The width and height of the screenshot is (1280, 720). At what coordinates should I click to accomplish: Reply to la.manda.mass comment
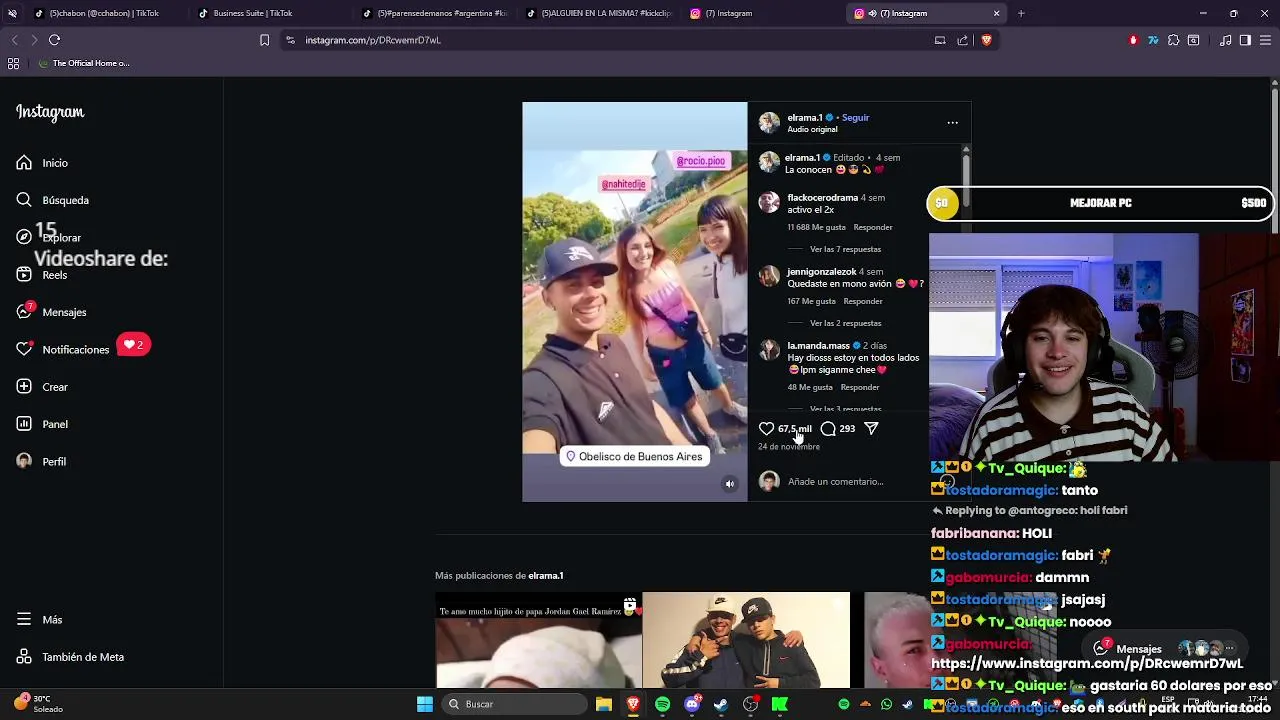tap(860, 387)
